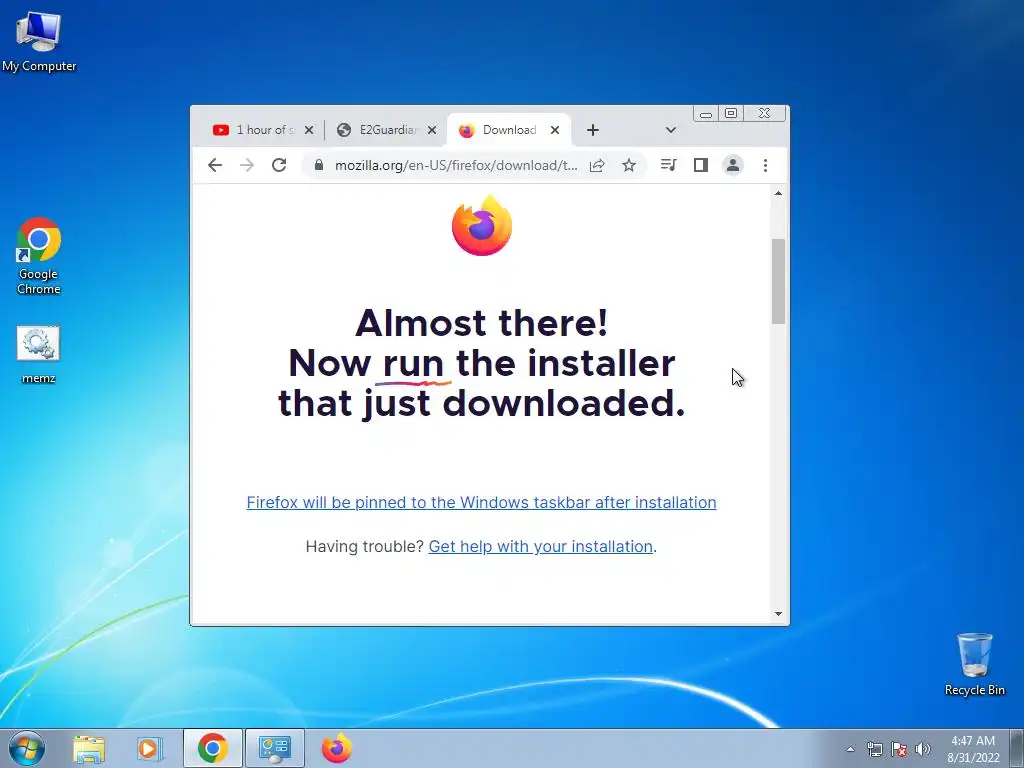This screenshot has width=1024, height=768.
Task: Click the padlock site info icon
Action: (x=319, y=165)
